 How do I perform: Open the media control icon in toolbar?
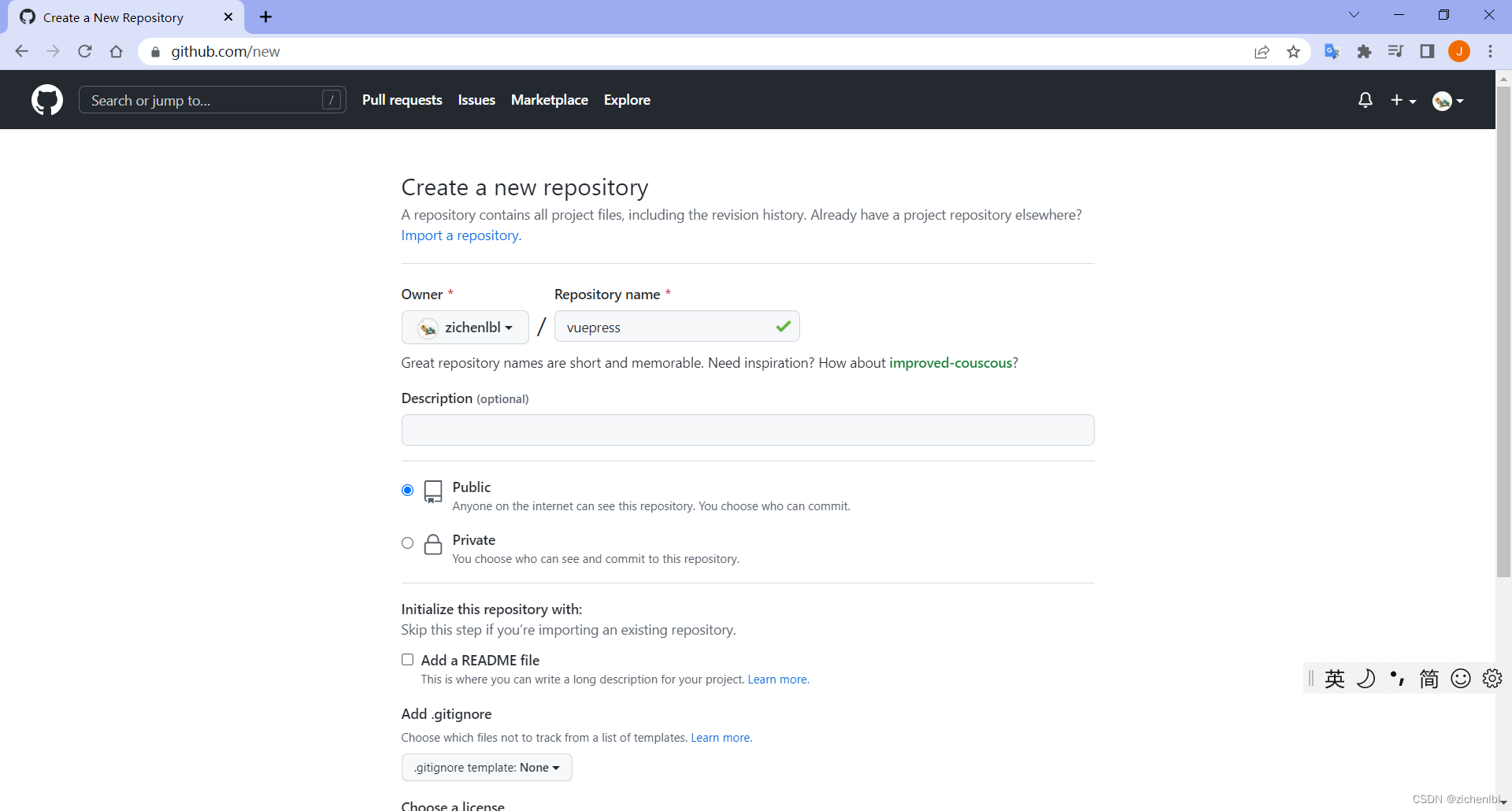tap(1395, 51)
